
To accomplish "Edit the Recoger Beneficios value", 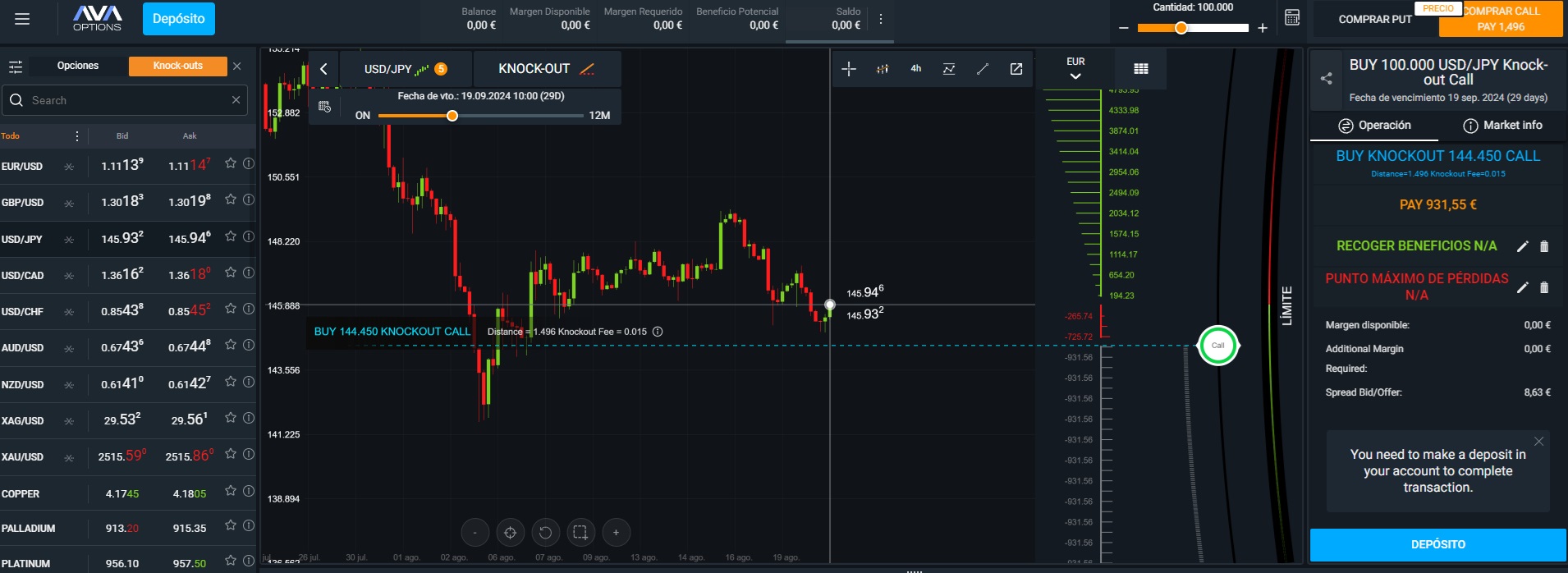I will [x=1522, y=246].
